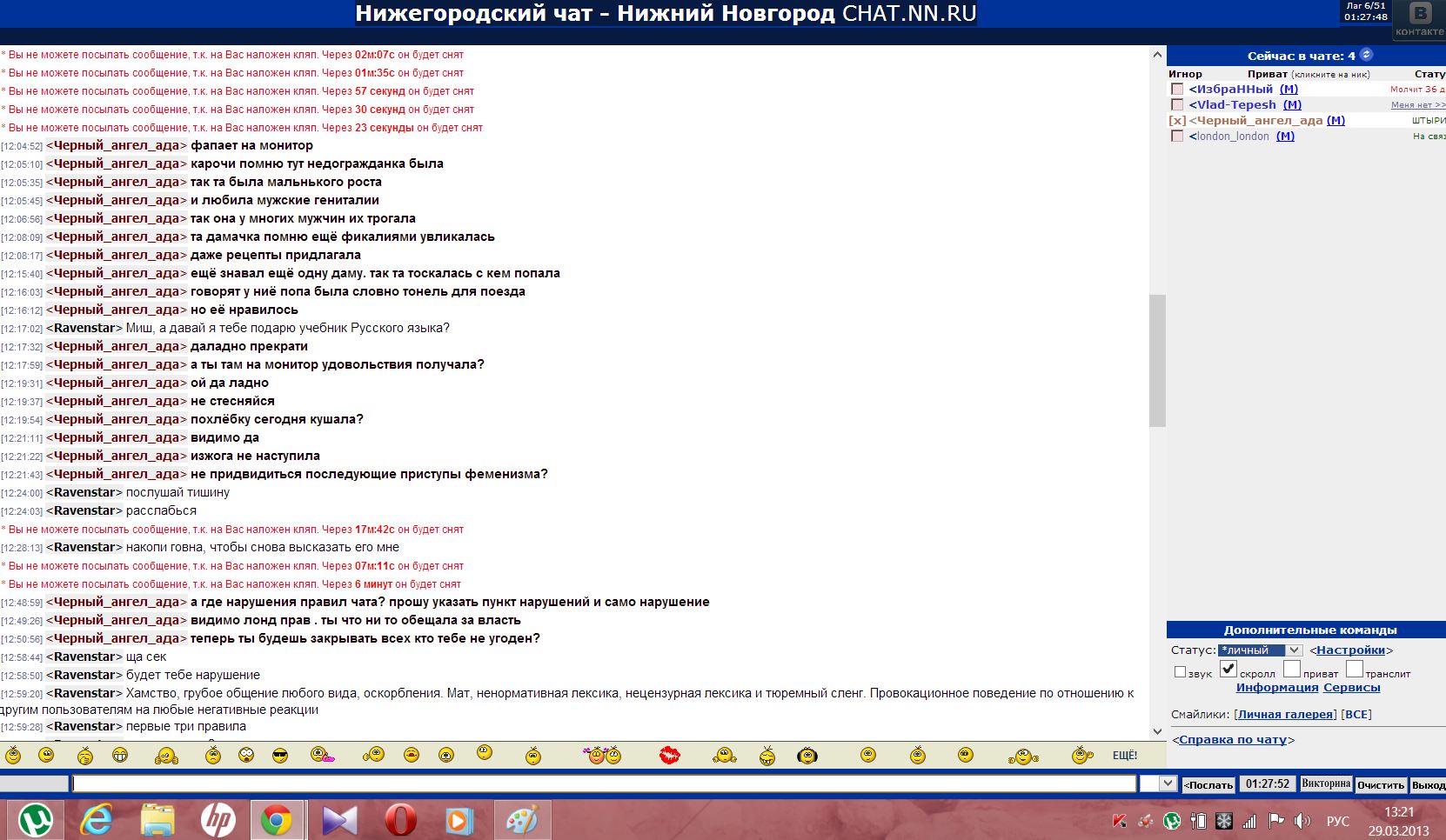1446x840 pixels.
Task: Open the РУС language indicator
Action: click(x=1337, y=821)
